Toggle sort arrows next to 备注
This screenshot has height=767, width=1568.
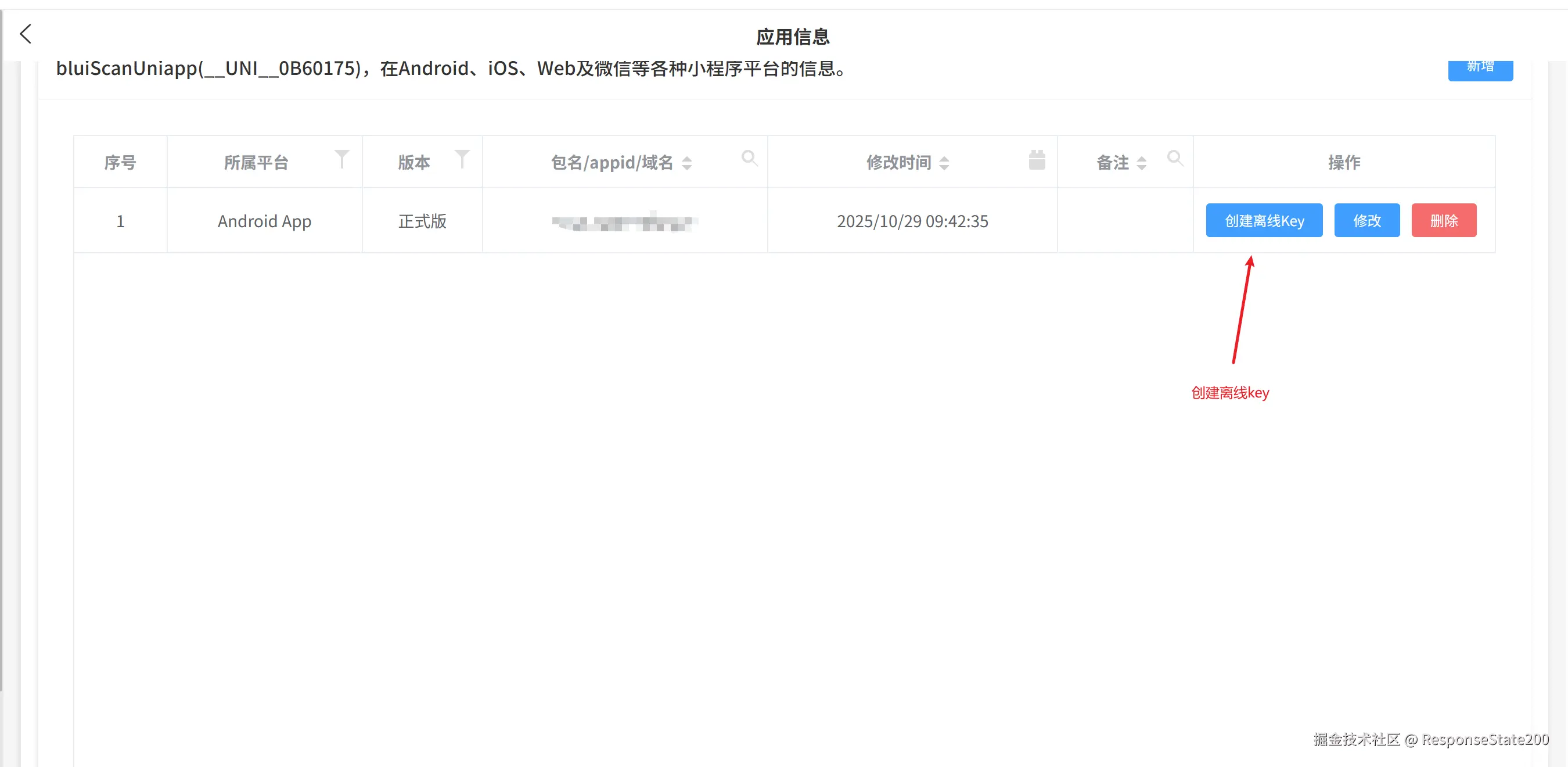[x=1141, y=163]
